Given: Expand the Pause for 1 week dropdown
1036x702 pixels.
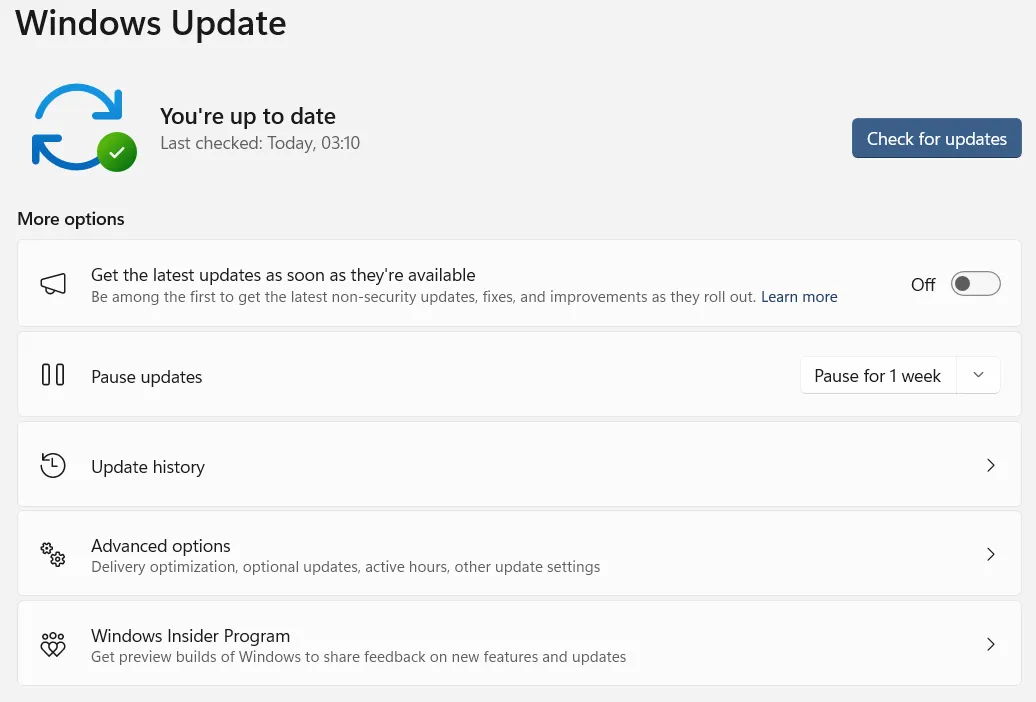Looking at the screenshot, I should (978, 375).
